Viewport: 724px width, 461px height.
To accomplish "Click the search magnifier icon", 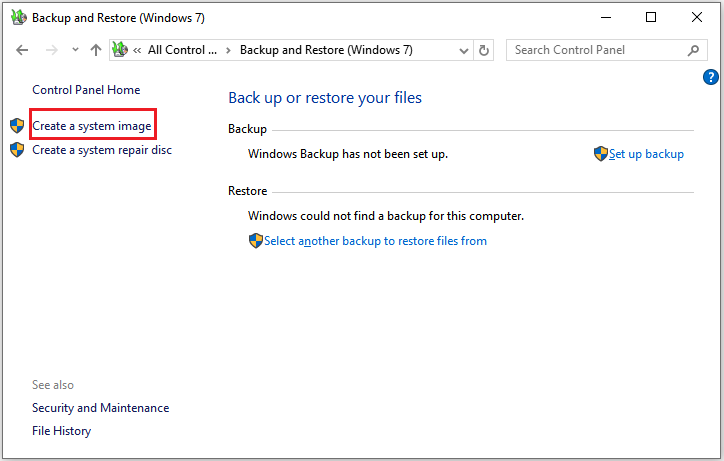I will point(693,50).
